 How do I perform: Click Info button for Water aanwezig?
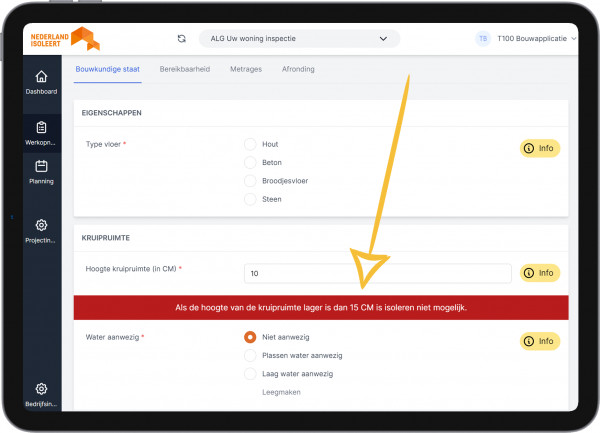tap(540, 341)
